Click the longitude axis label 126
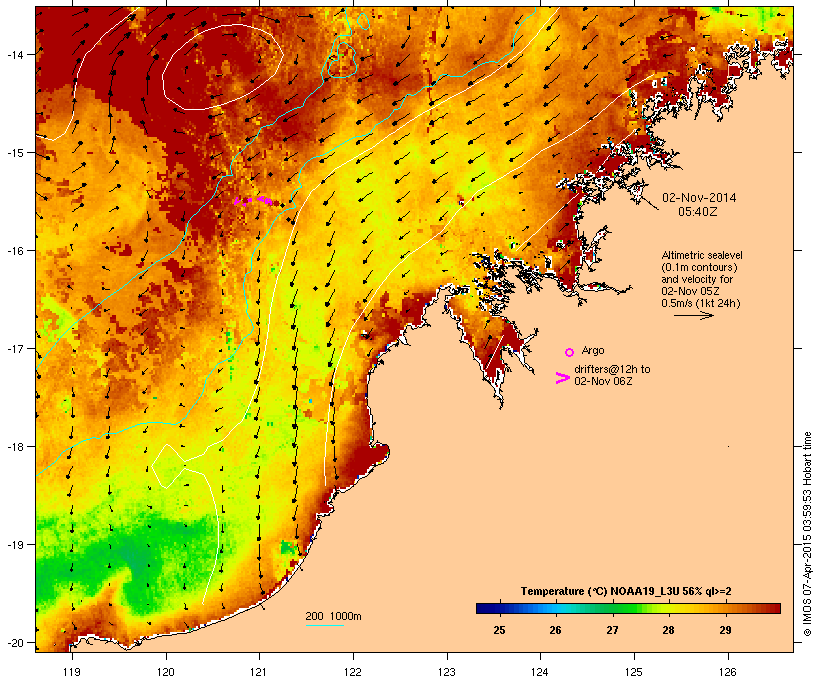Viewport: 820px width, 680px height. pyautogui.click(x=727, y=672)
